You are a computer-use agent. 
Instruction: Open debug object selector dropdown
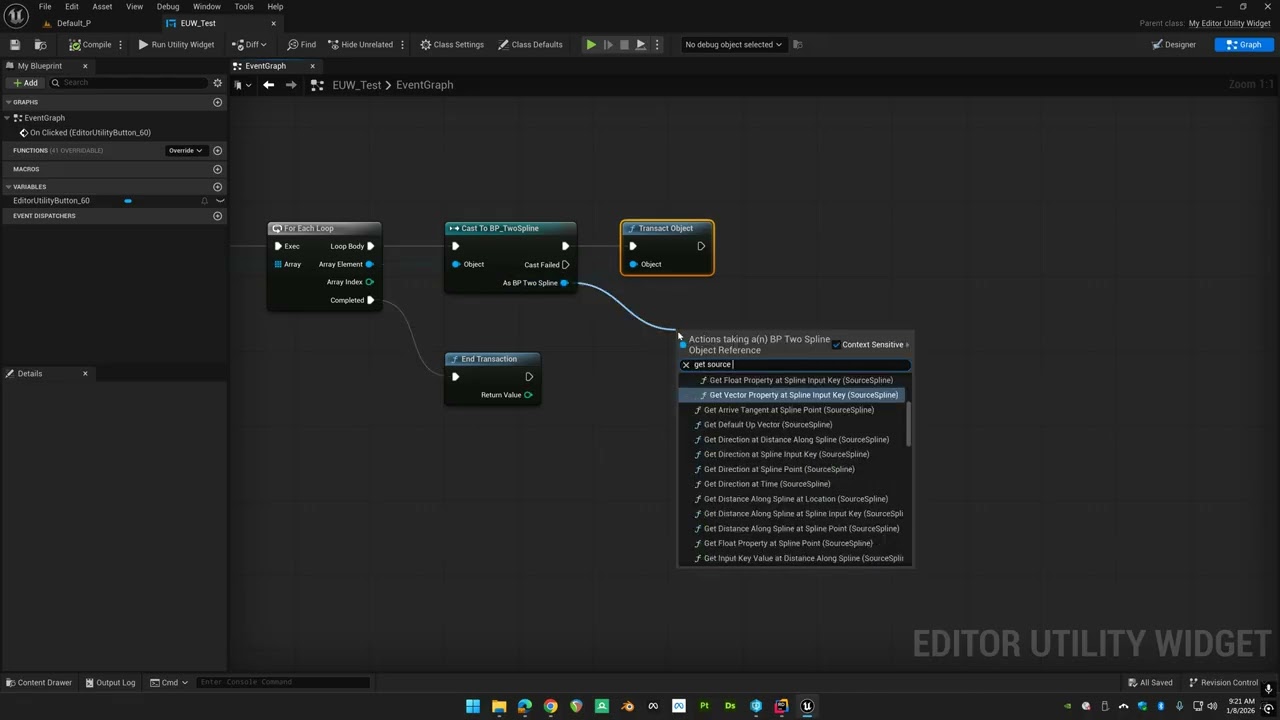pos(733,44)
